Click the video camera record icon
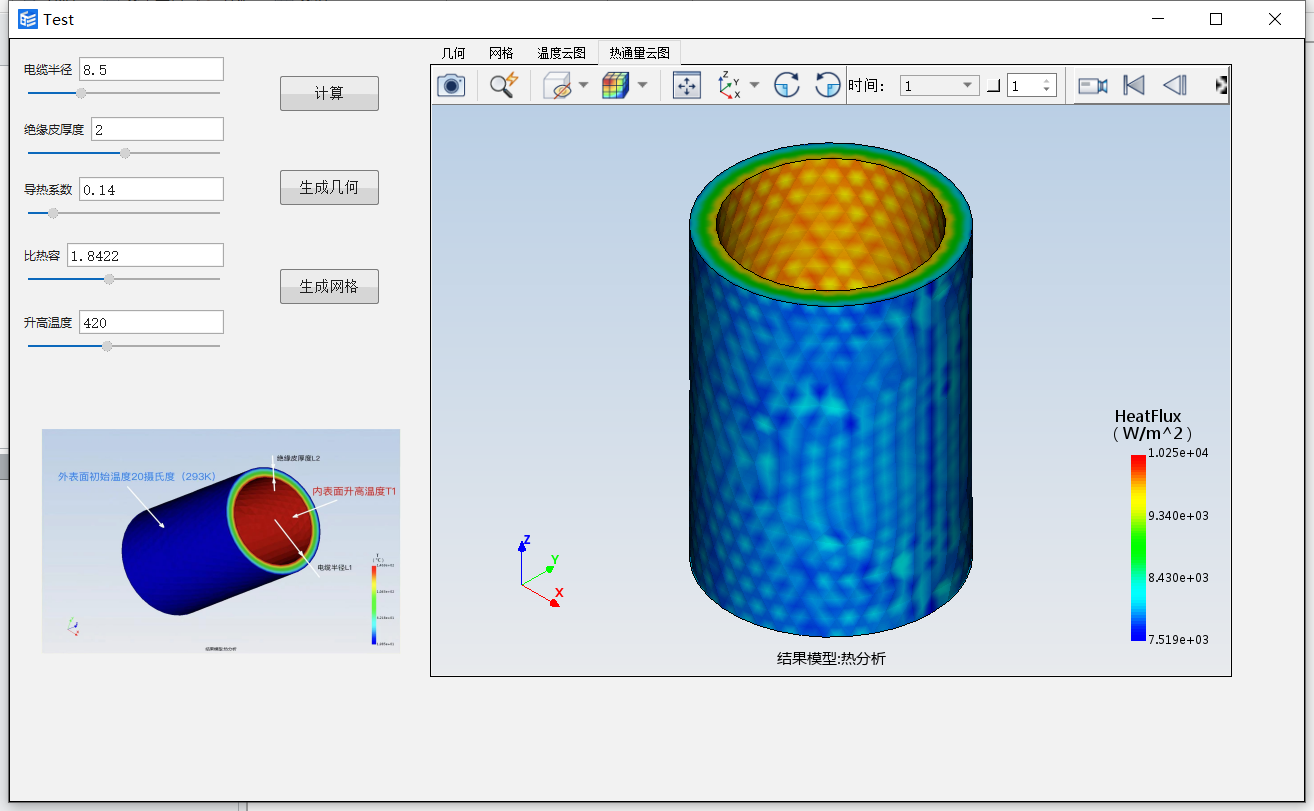The width and height of the screenshot is (1314, 811). [x=1092, y=86]
